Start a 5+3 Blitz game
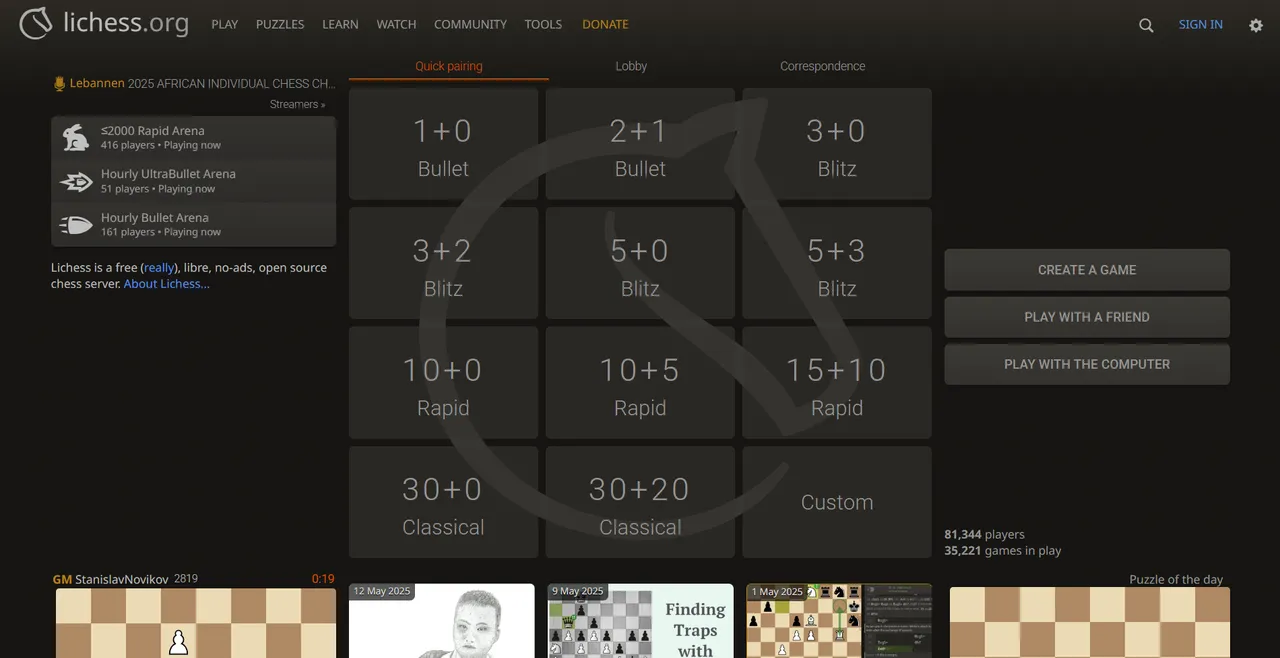1280x658 pixels. pos(837,263)
